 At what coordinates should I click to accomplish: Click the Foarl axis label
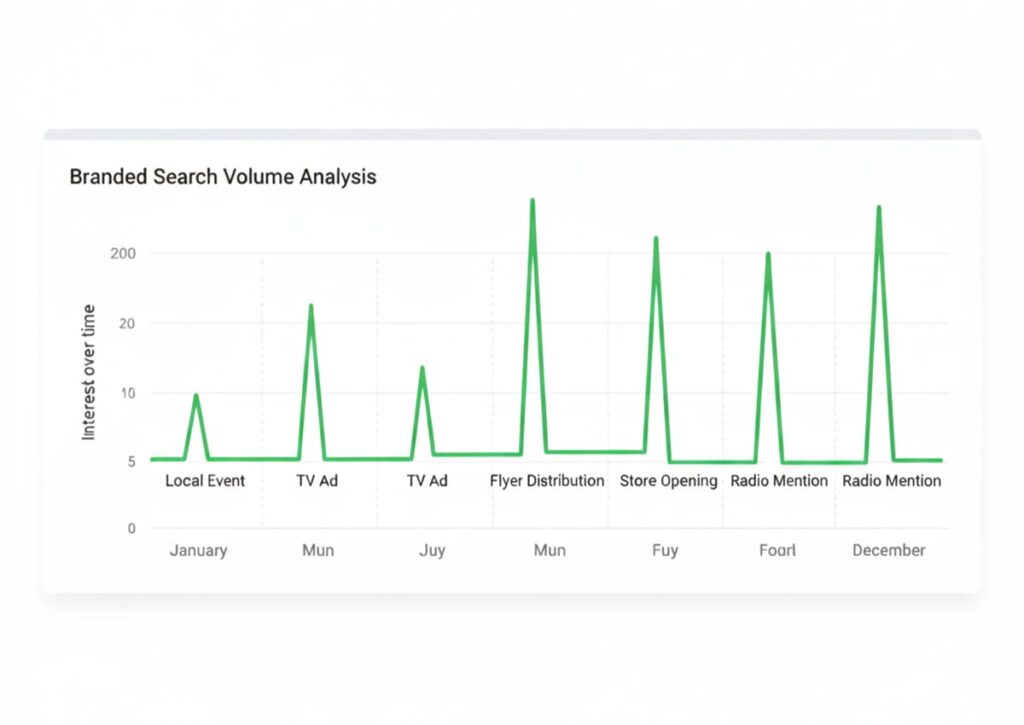pos(779,550)
